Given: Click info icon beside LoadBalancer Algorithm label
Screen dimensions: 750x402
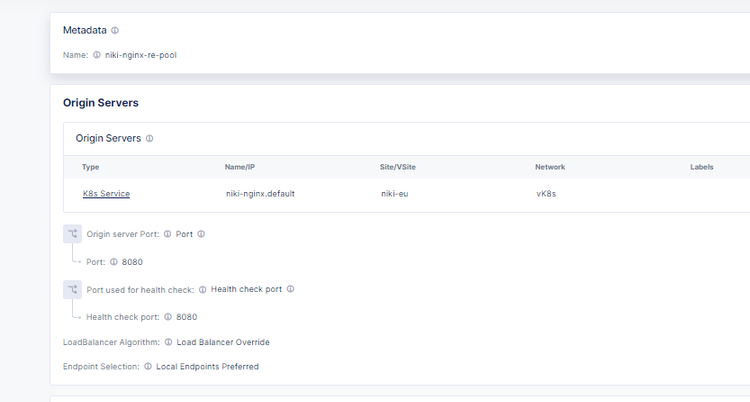Looking at the screenshot, I should [168, 342].
